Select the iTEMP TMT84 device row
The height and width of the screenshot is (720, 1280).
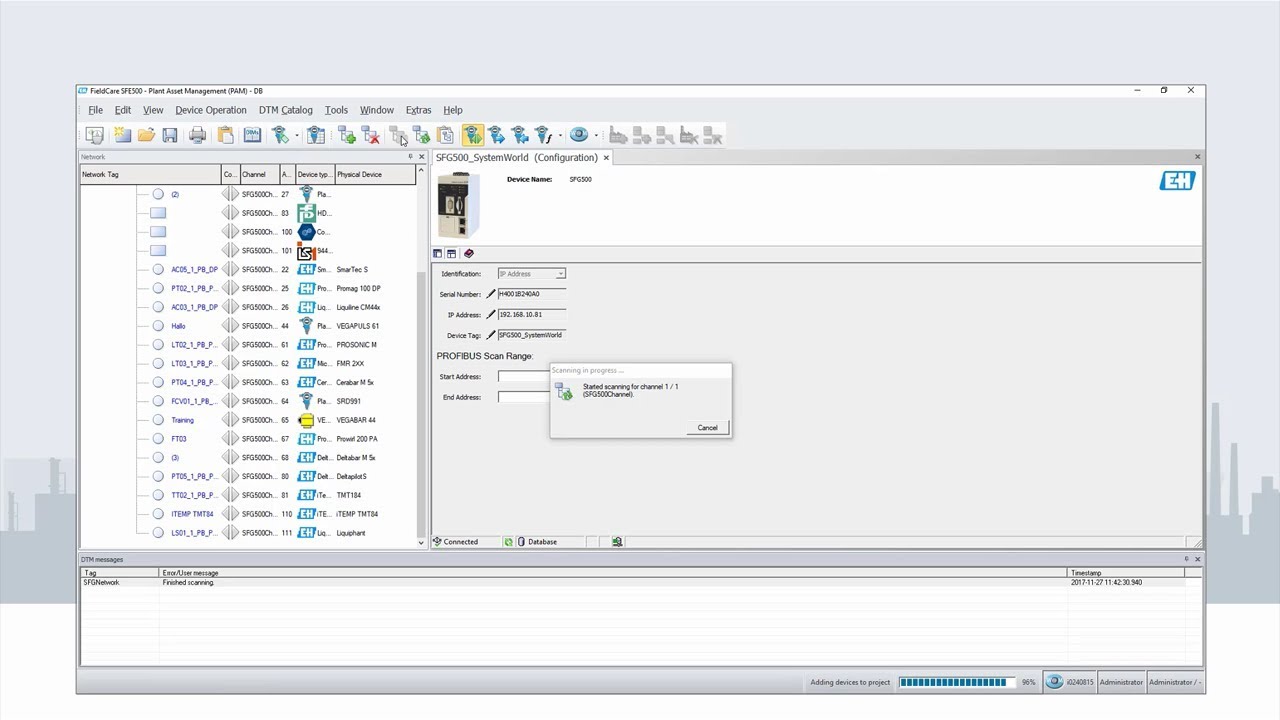click(248, 514)
